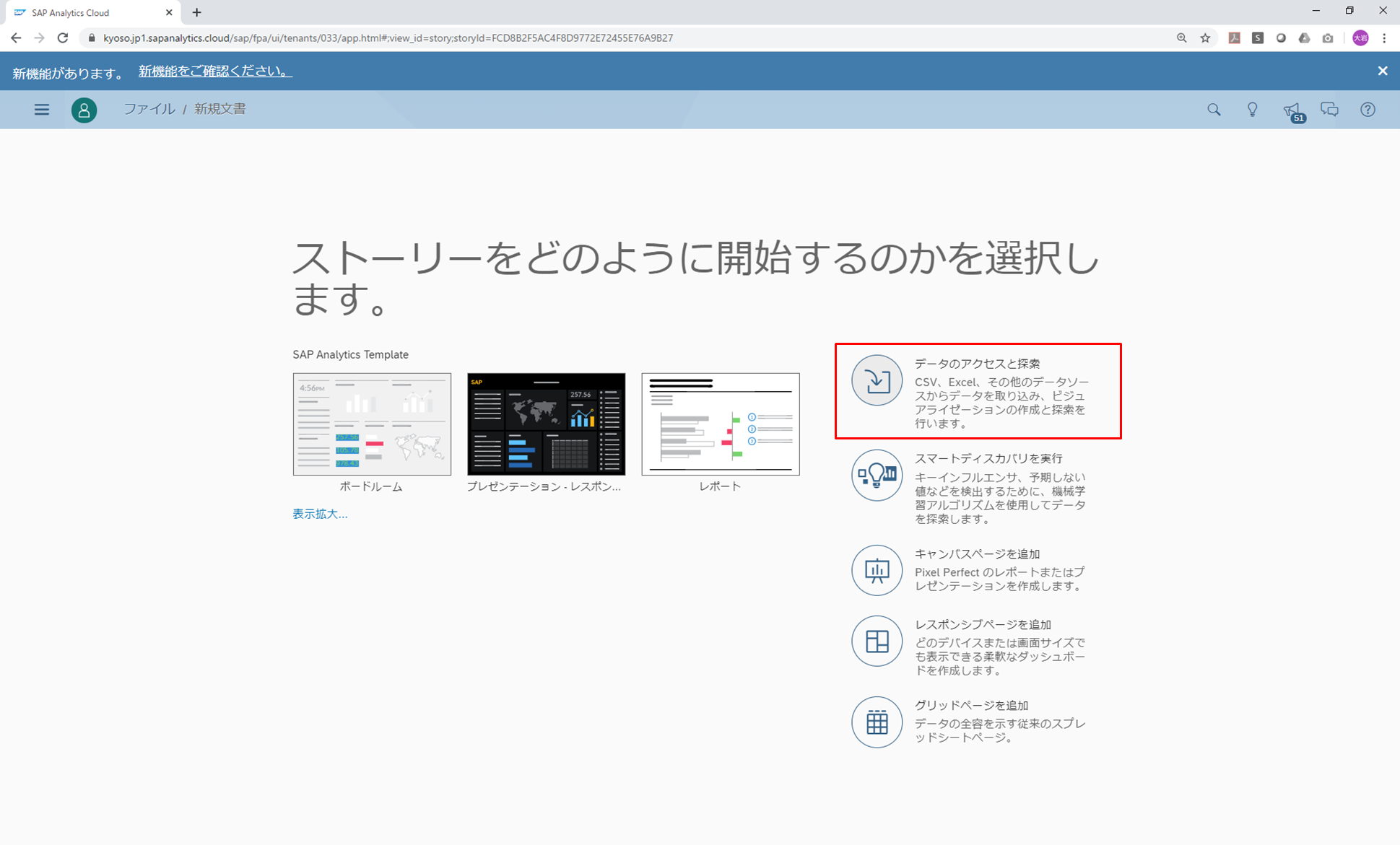Select the SAP Analytics Cloud browser tab
1400x845 pixels.
click(x=92, y=12)
